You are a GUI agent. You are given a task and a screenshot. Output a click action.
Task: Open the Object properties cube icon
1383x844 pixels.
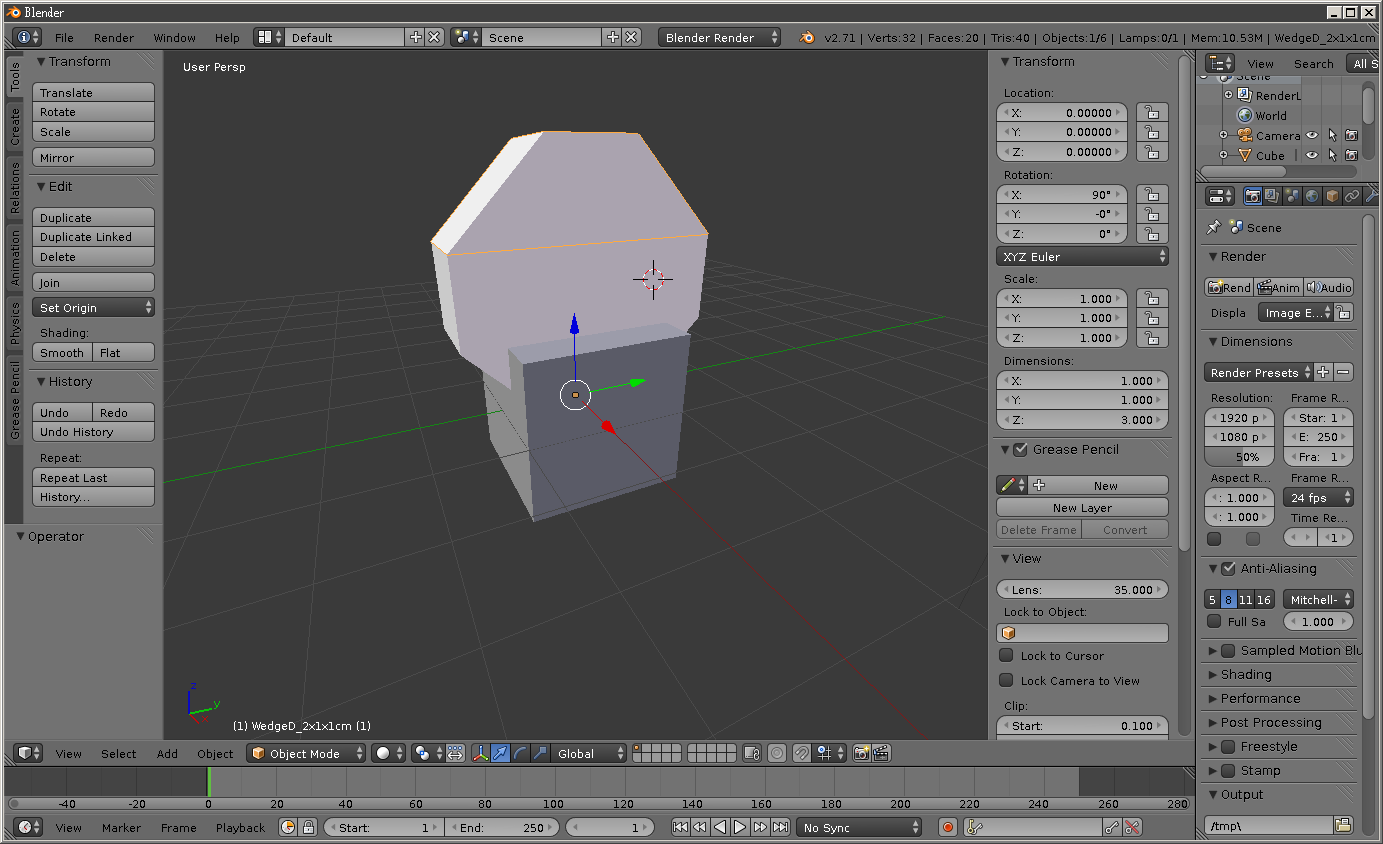[1332, 197]
